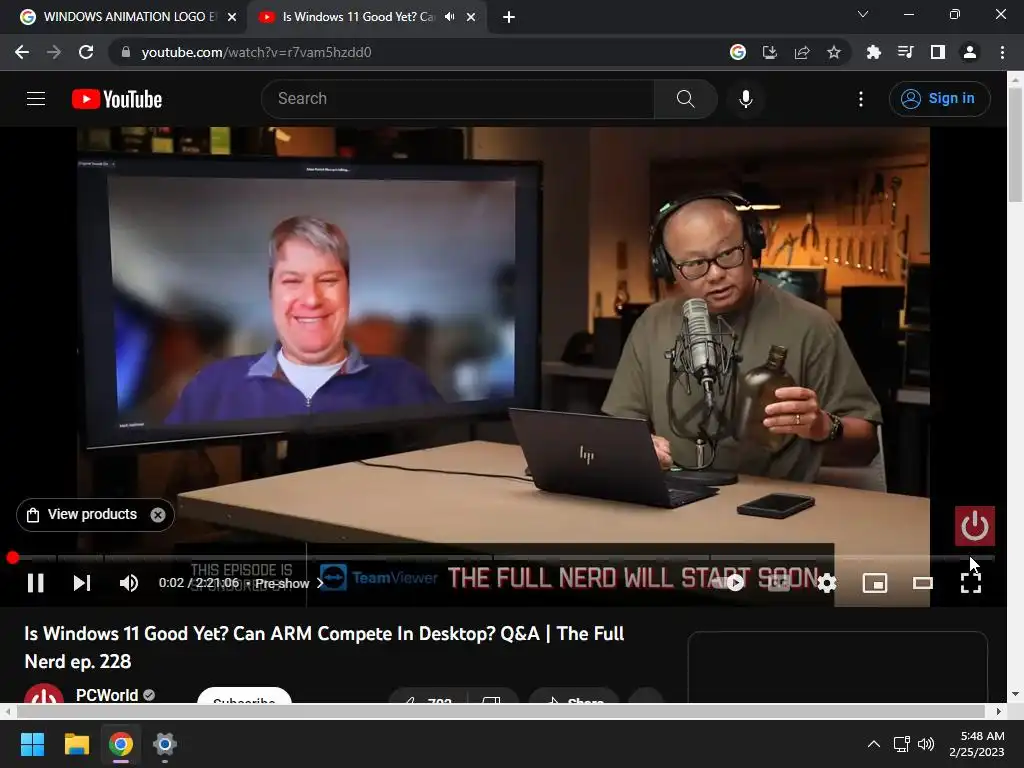Start voice search with the microphone icon
The image size is (1024, 768).
[746, 99]
